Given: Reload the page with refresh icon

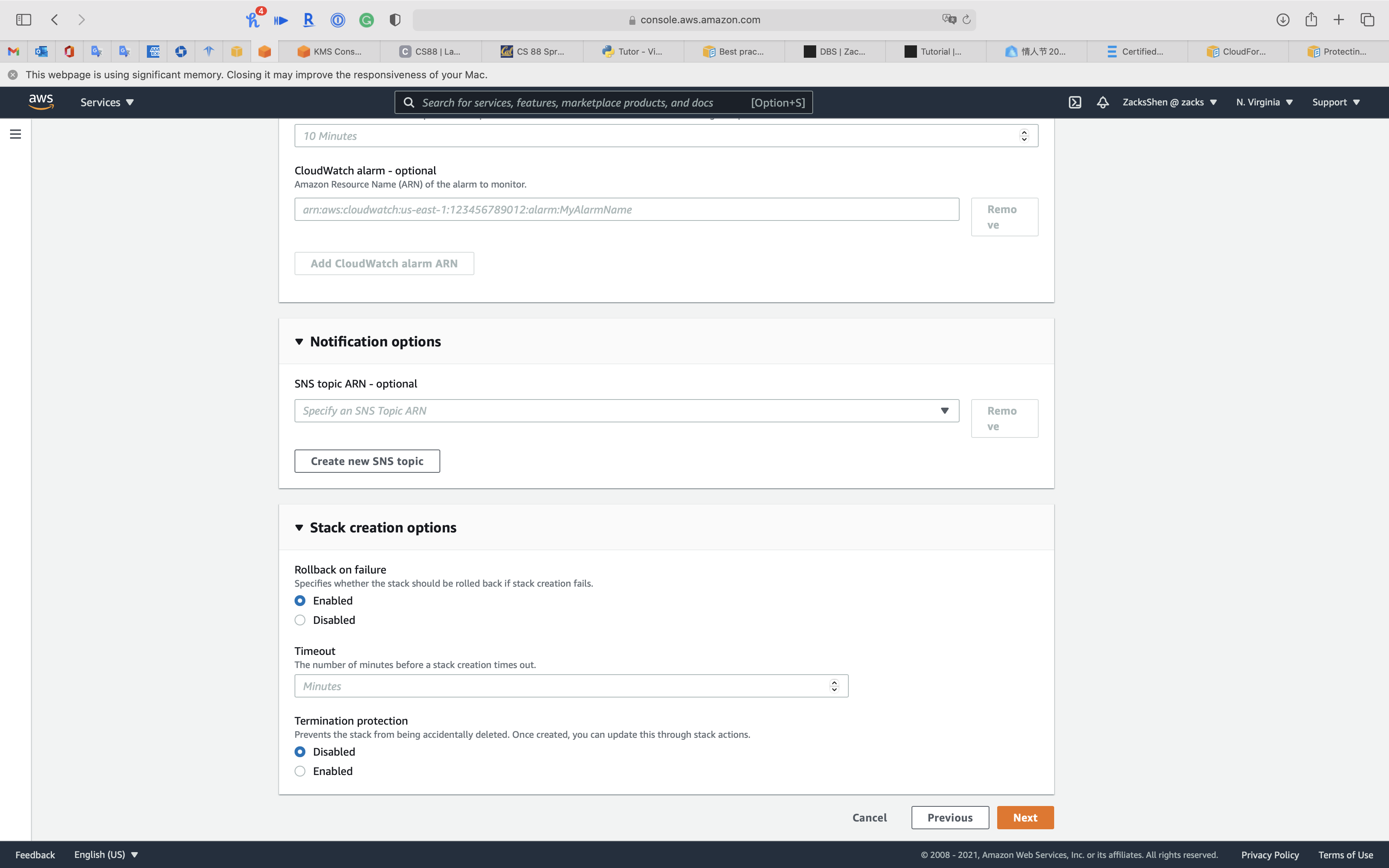Looking at the screenshot, I should (x=967, y=19).
